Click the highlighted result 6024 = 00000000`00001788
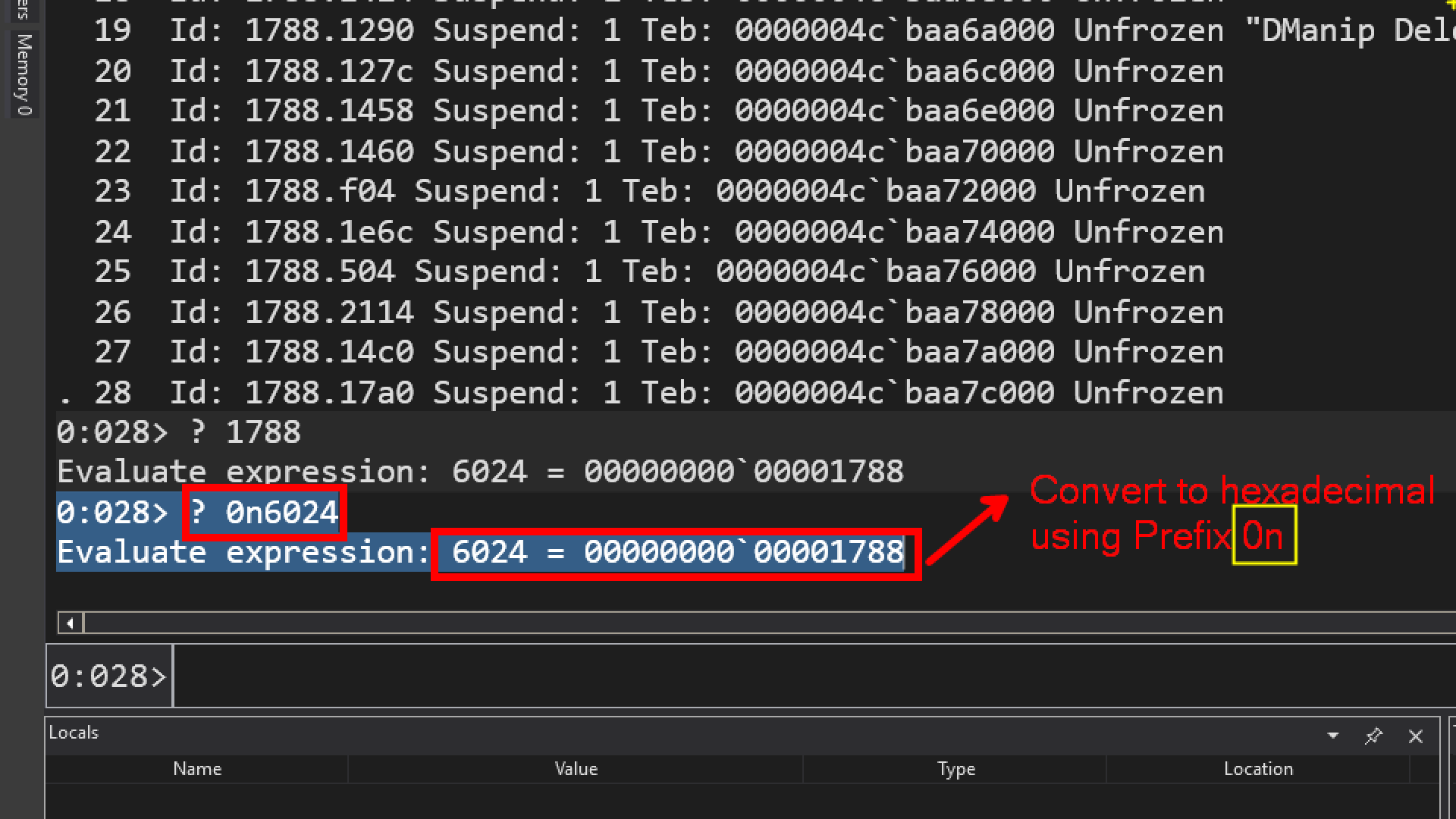Viewport: 1456px width, 819px height. pos(676,553)
